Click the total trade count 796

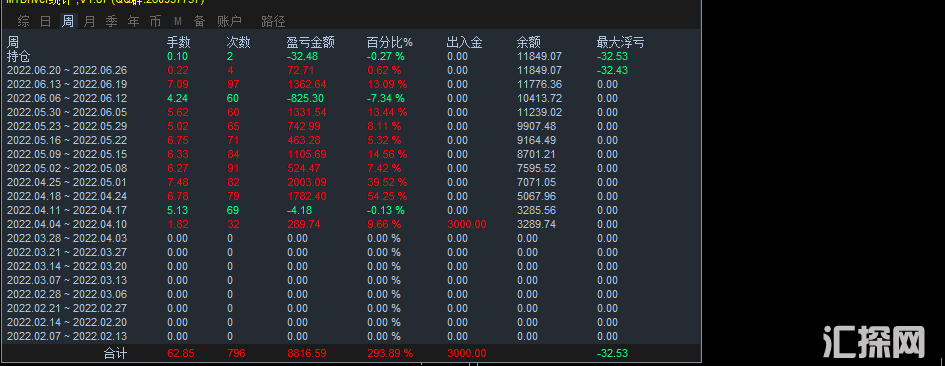(x=236, y=353)
